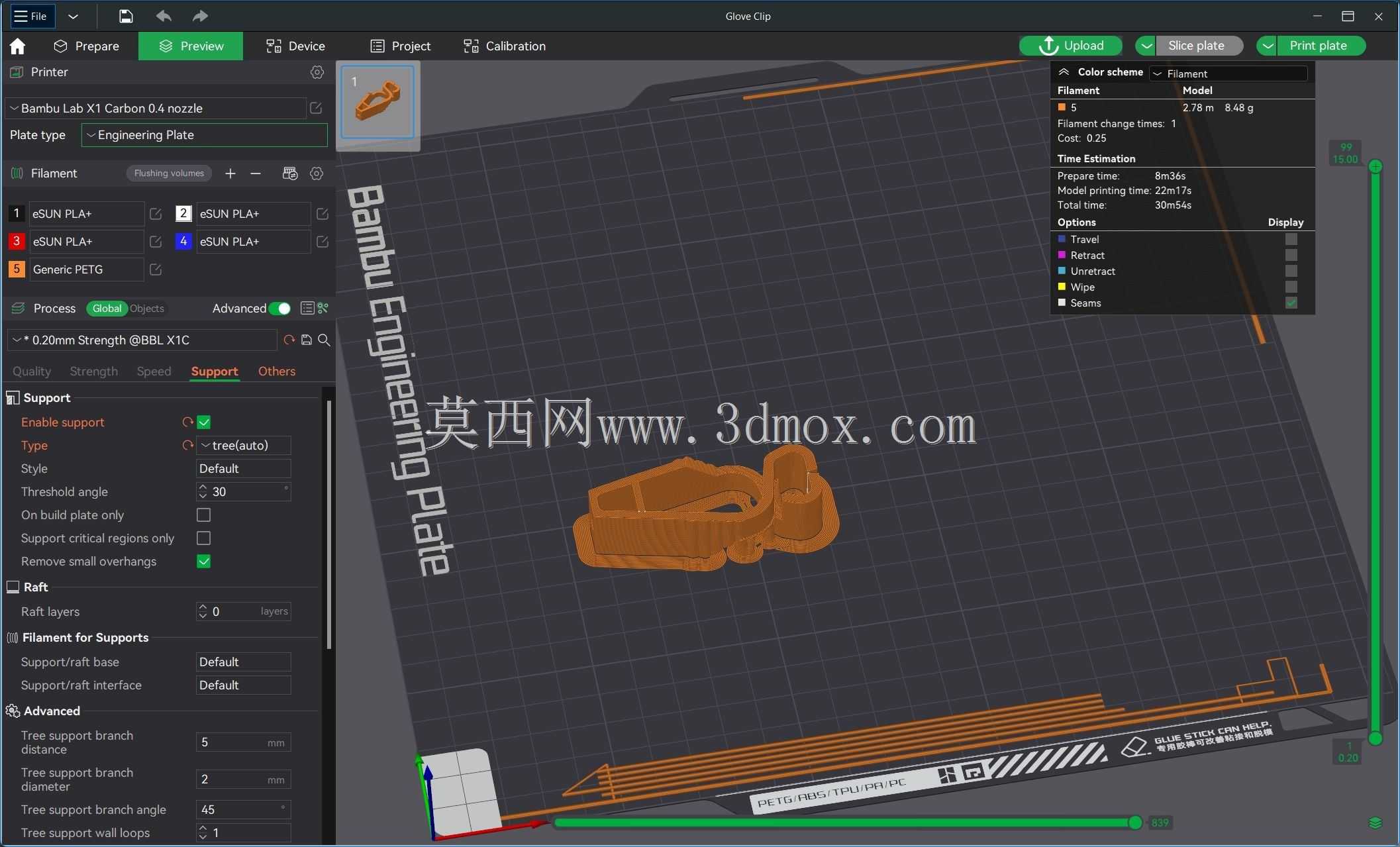Click the undo arrow icon
1400x847 pixels.
pos(164,16)
